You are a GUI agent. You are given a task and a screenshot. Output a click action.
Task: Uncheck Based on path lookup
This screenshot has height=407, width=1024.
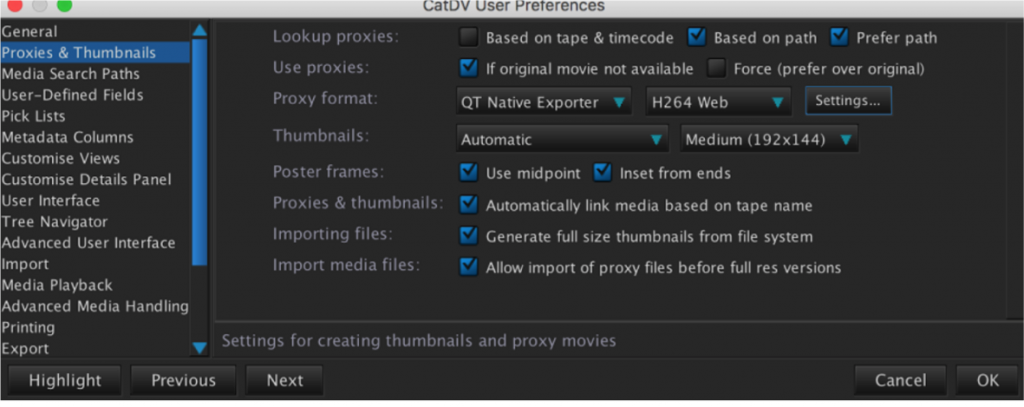(x=697, y=37)
